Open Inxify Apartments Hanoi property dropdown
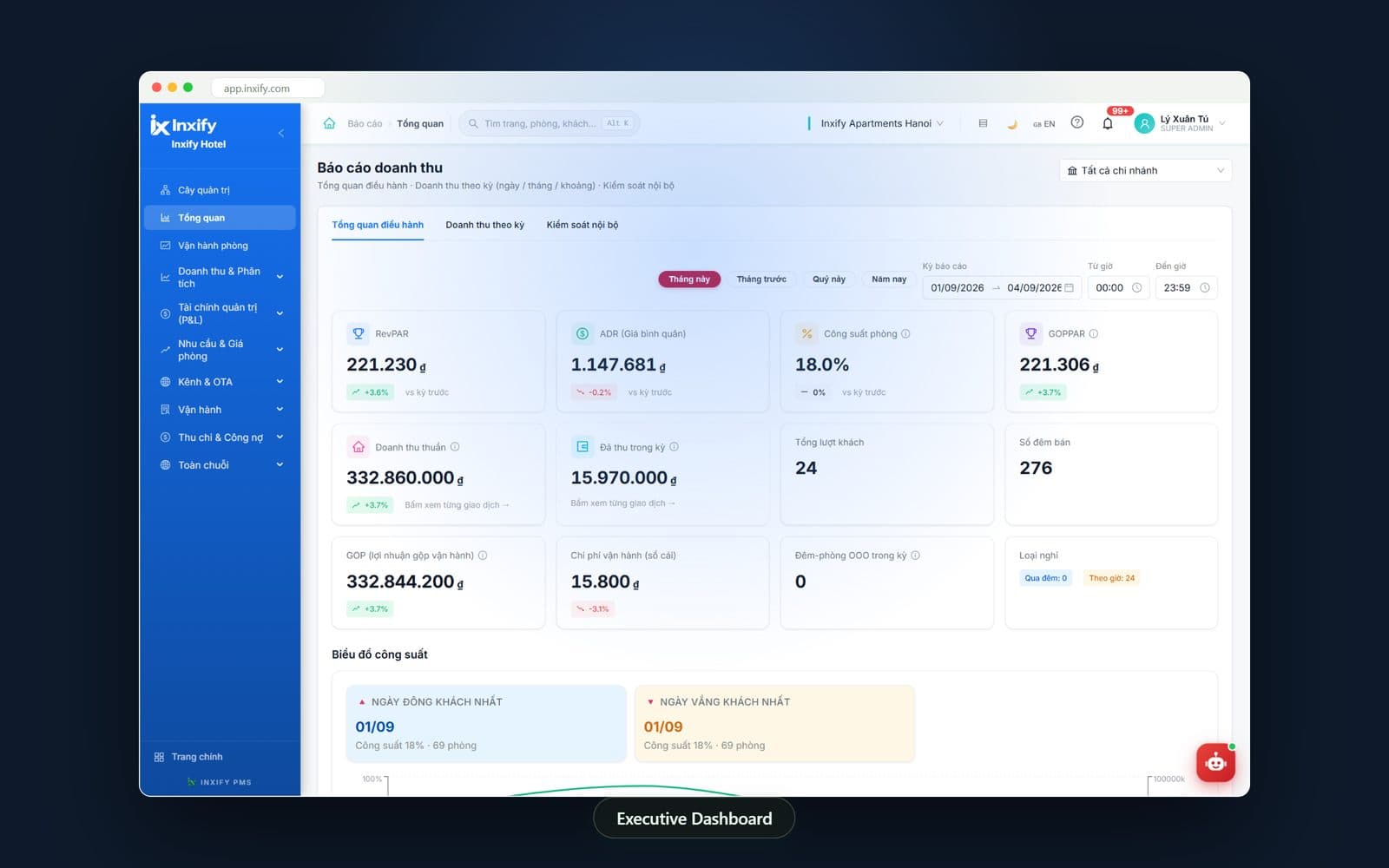The height and width of the screenshot is (868, 1389). pos(881,123)
